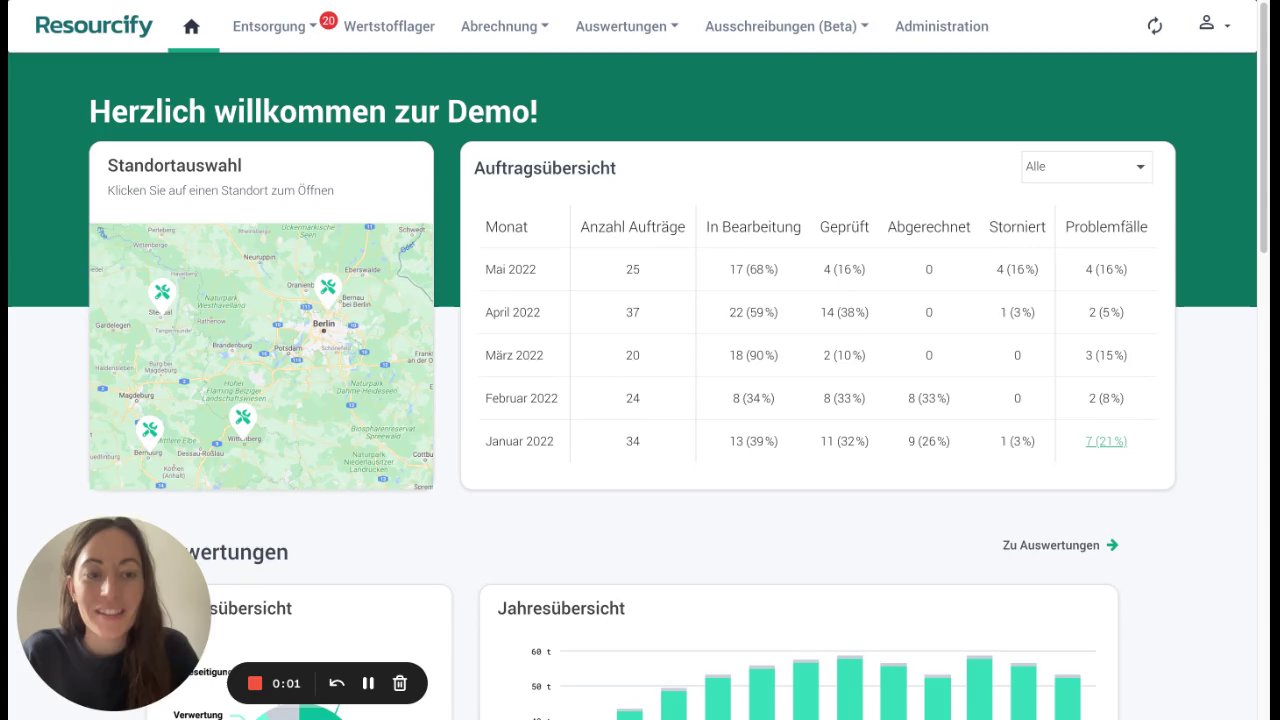The height and width of the screenshot is (720, 1280).
Task: Open the Wertstofflager page
Action: pos(389,26)
